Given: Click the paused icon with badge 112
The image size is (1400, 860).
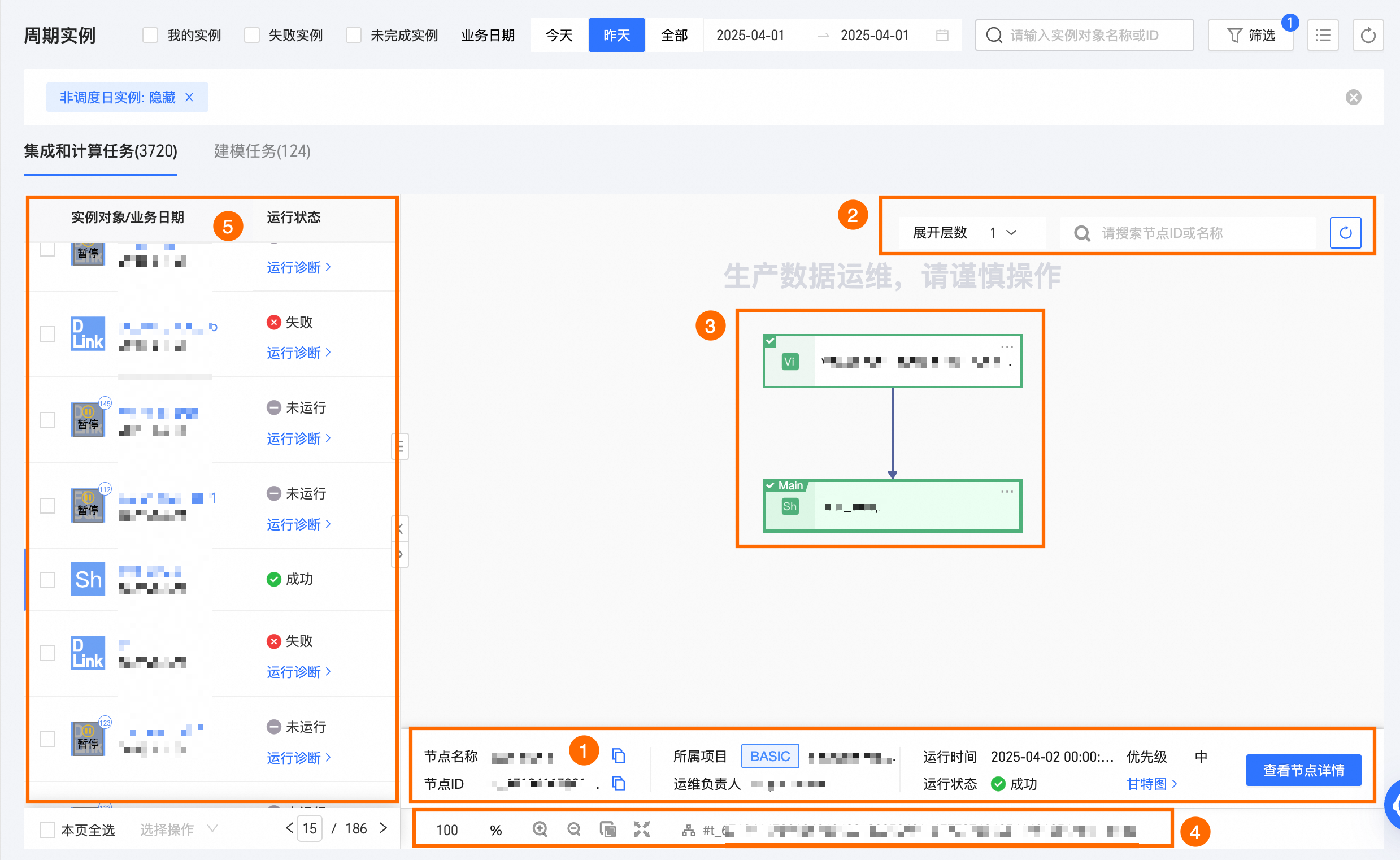Looking at the screenshot, I should pos(88,505).
